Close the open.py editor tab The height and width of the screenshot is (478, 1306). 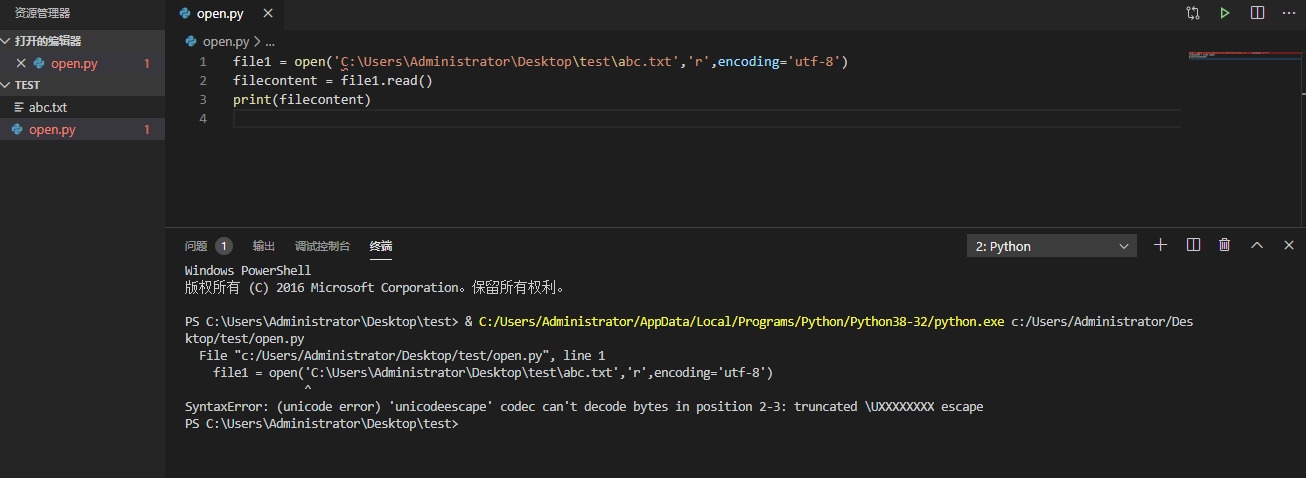point(266,14)
